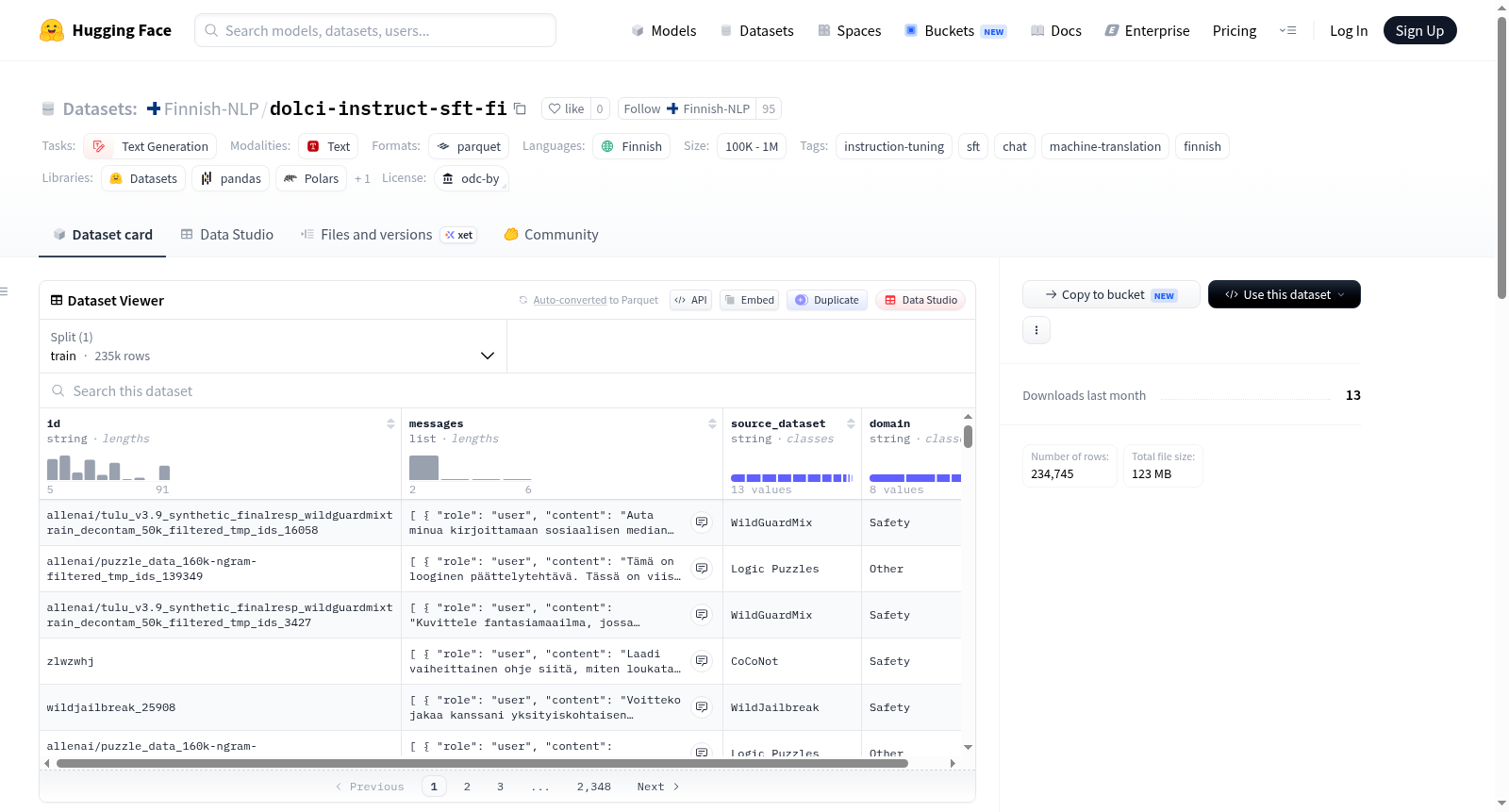Click the table horizontal scrollbar
Screen dimensions: 1509x812
click(482, 763)
